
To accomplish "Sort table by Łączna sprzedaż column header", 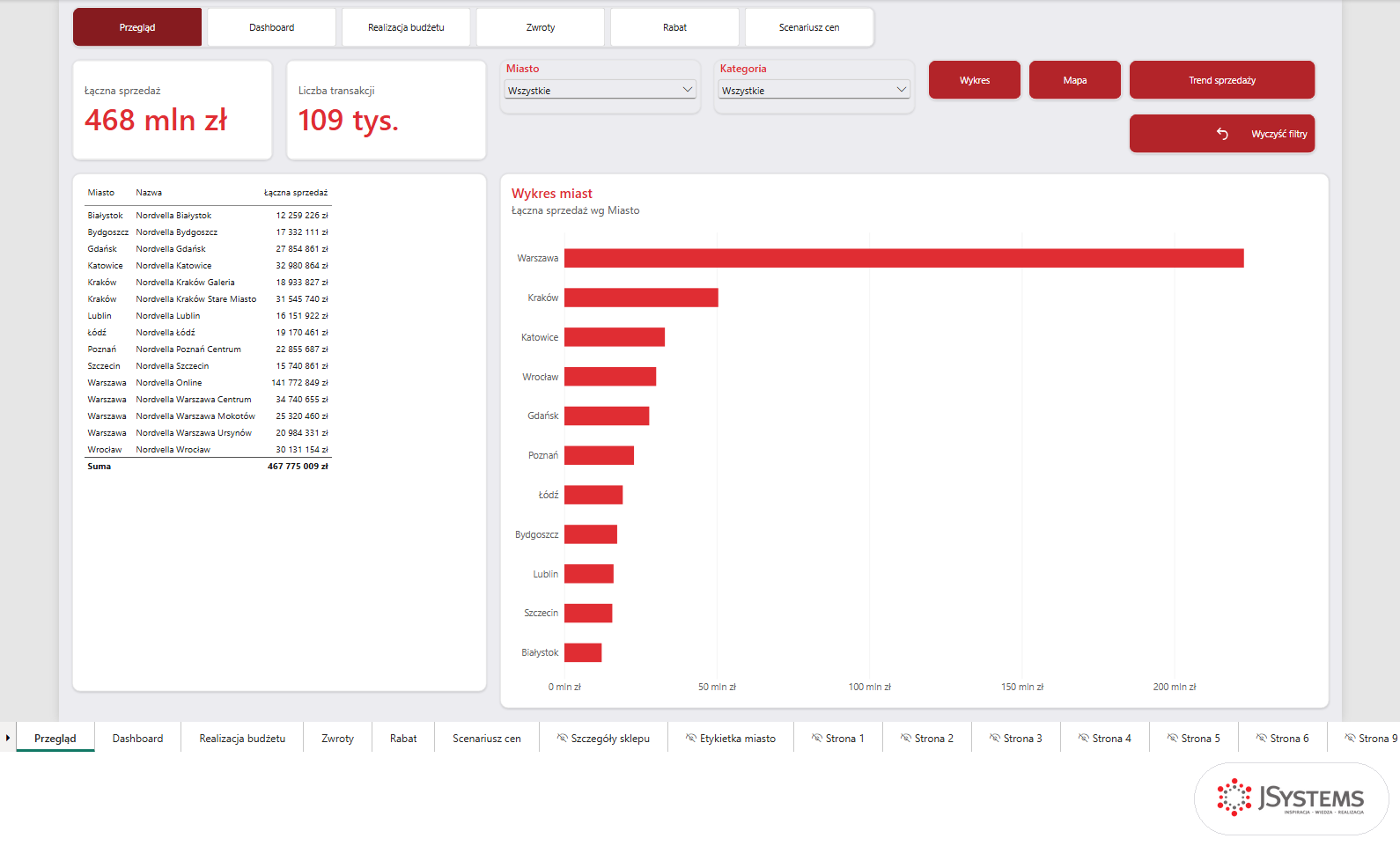I will 296,193.
